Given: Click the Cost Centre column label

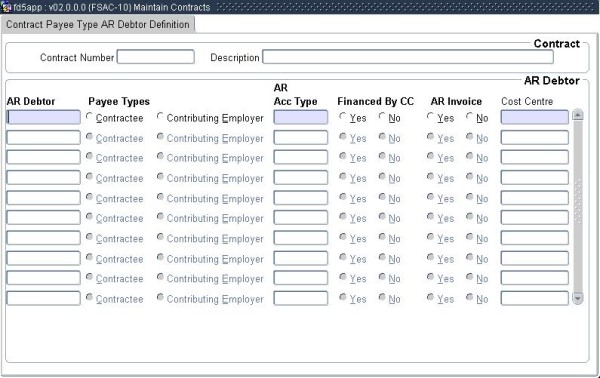Looking at the screenshot, I should pos(527,101).
